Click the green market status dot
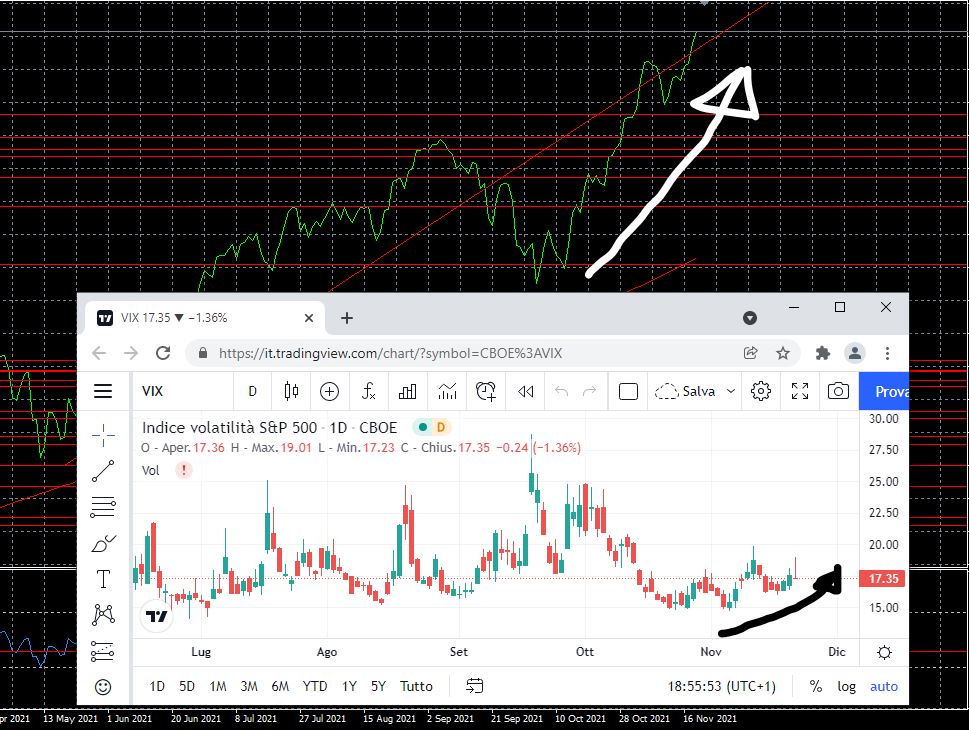This screenshot has height=730, width=969. tap(423, 427)
